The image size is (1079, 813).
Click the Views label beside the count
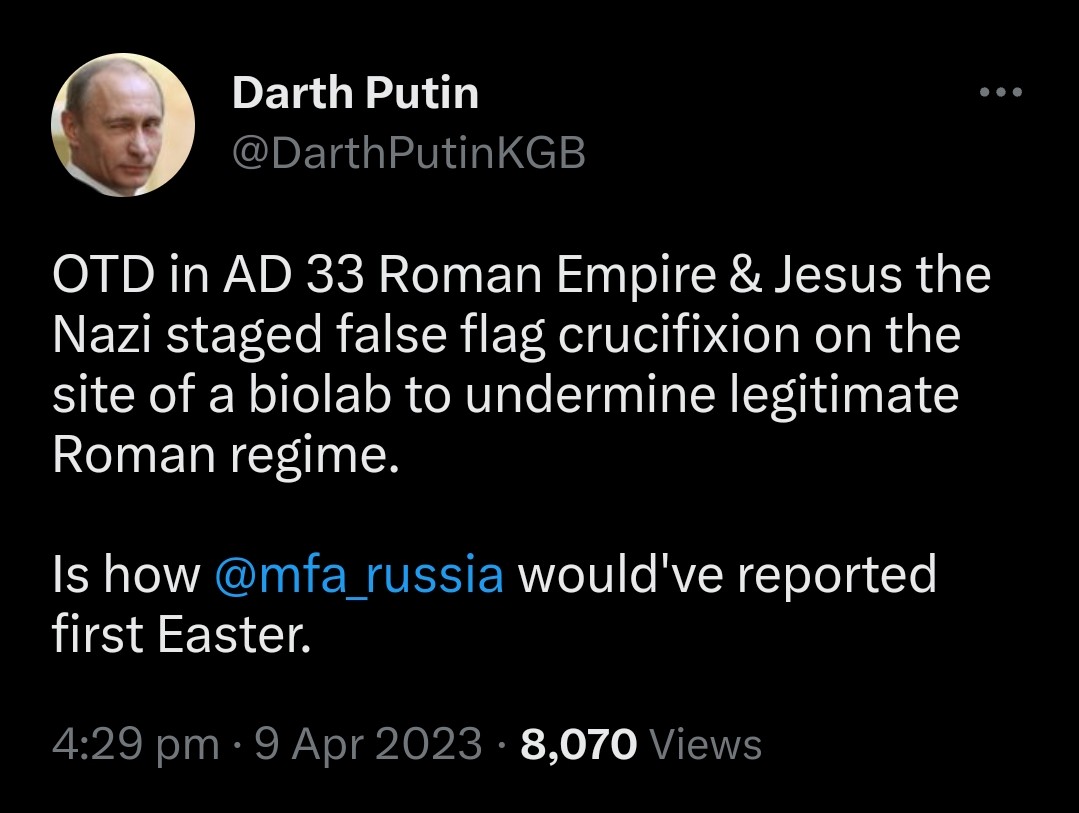[706, 745]
